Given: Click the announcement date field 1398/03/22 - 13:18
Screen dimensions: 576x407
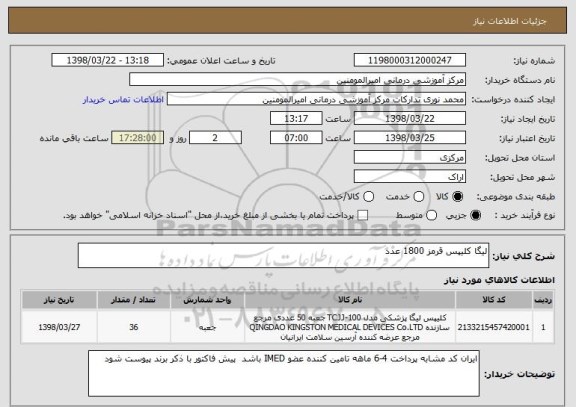Looking at the screenshot, I should 108,60.
